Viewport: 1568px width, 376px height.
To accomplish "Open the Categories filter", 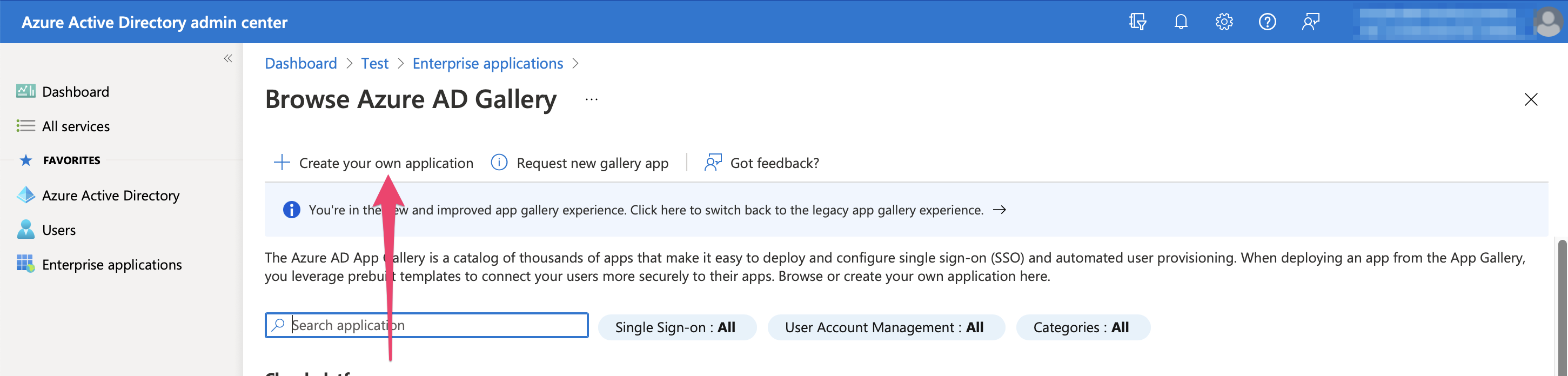I will 1082,327.
